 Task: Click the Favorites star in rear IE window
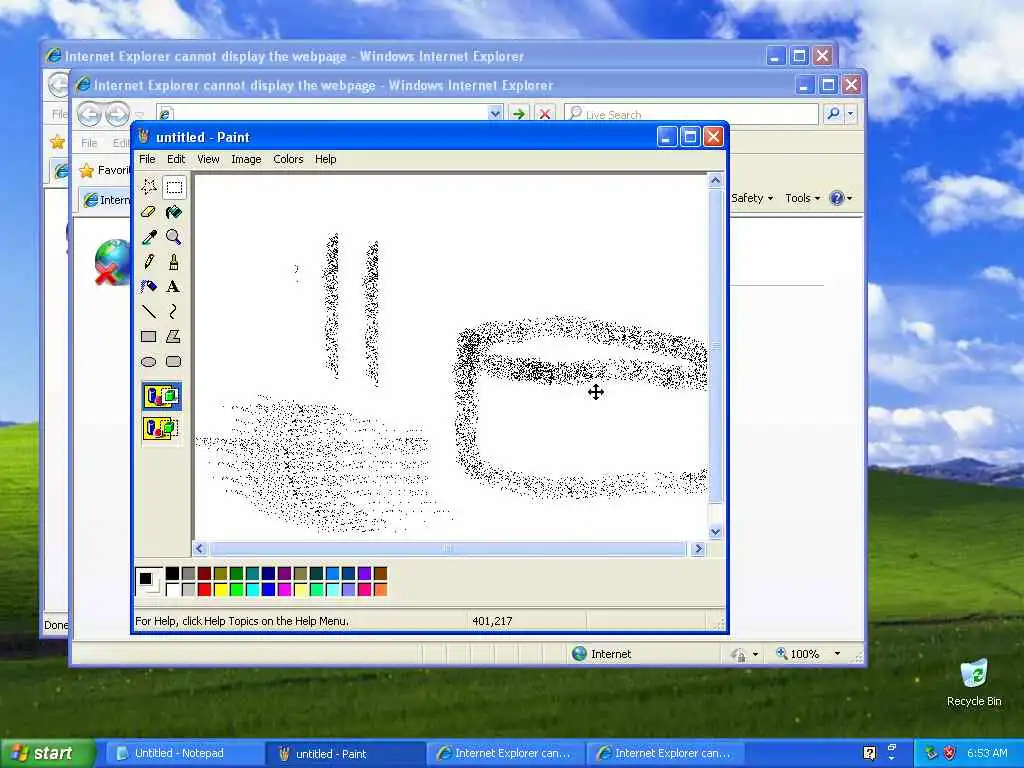(57, 142)
